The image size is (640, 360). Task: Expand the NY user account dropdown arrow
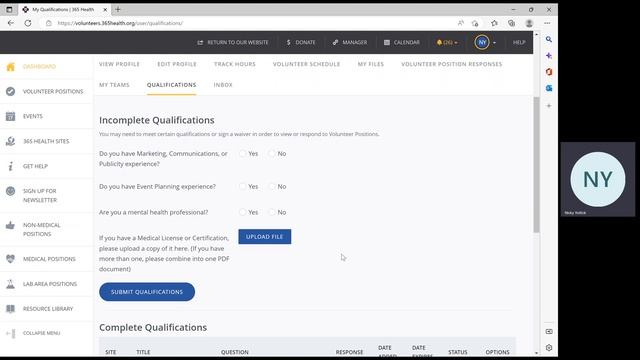click(494, 42)
